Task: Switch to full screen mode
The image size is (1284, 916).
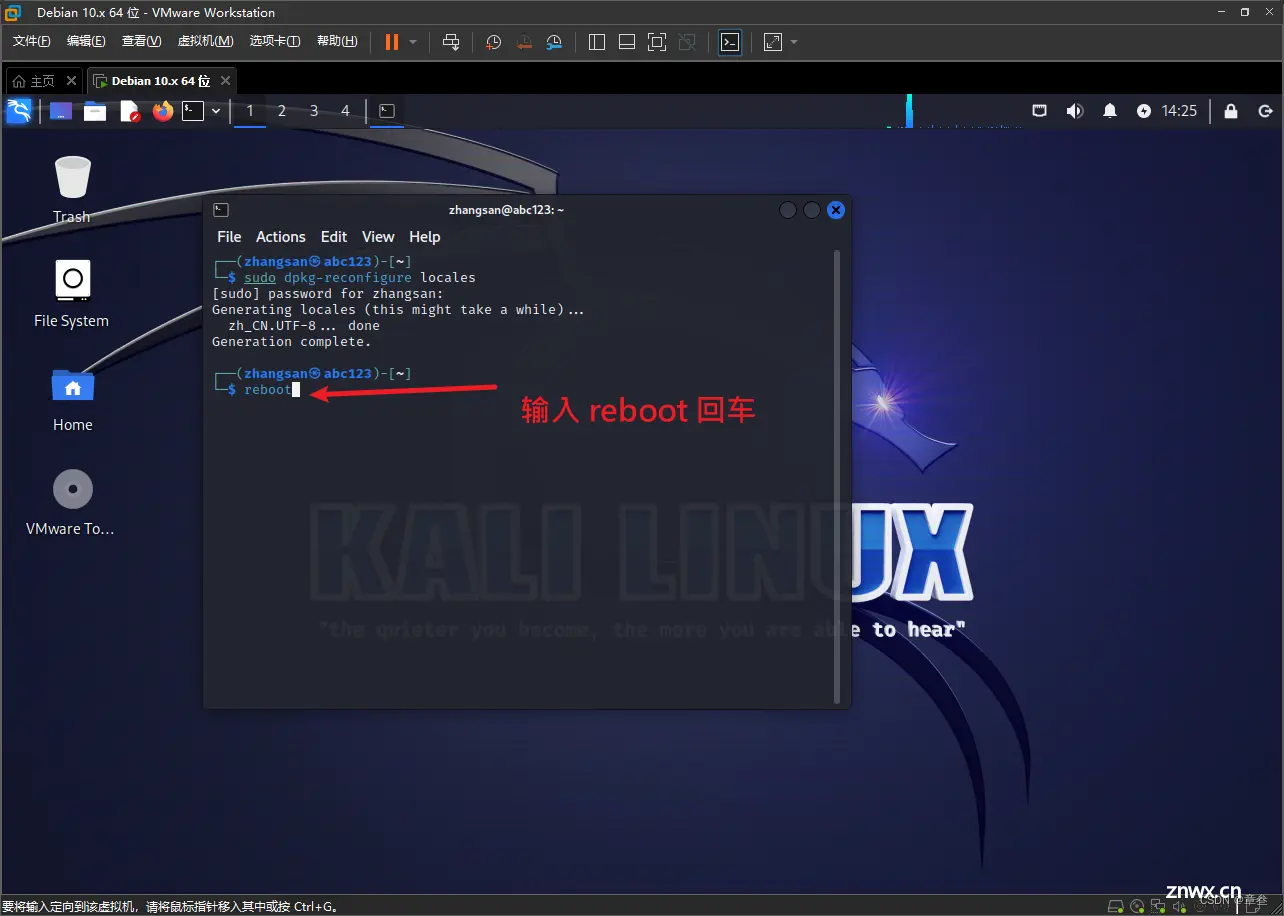Action: point(657,42)
